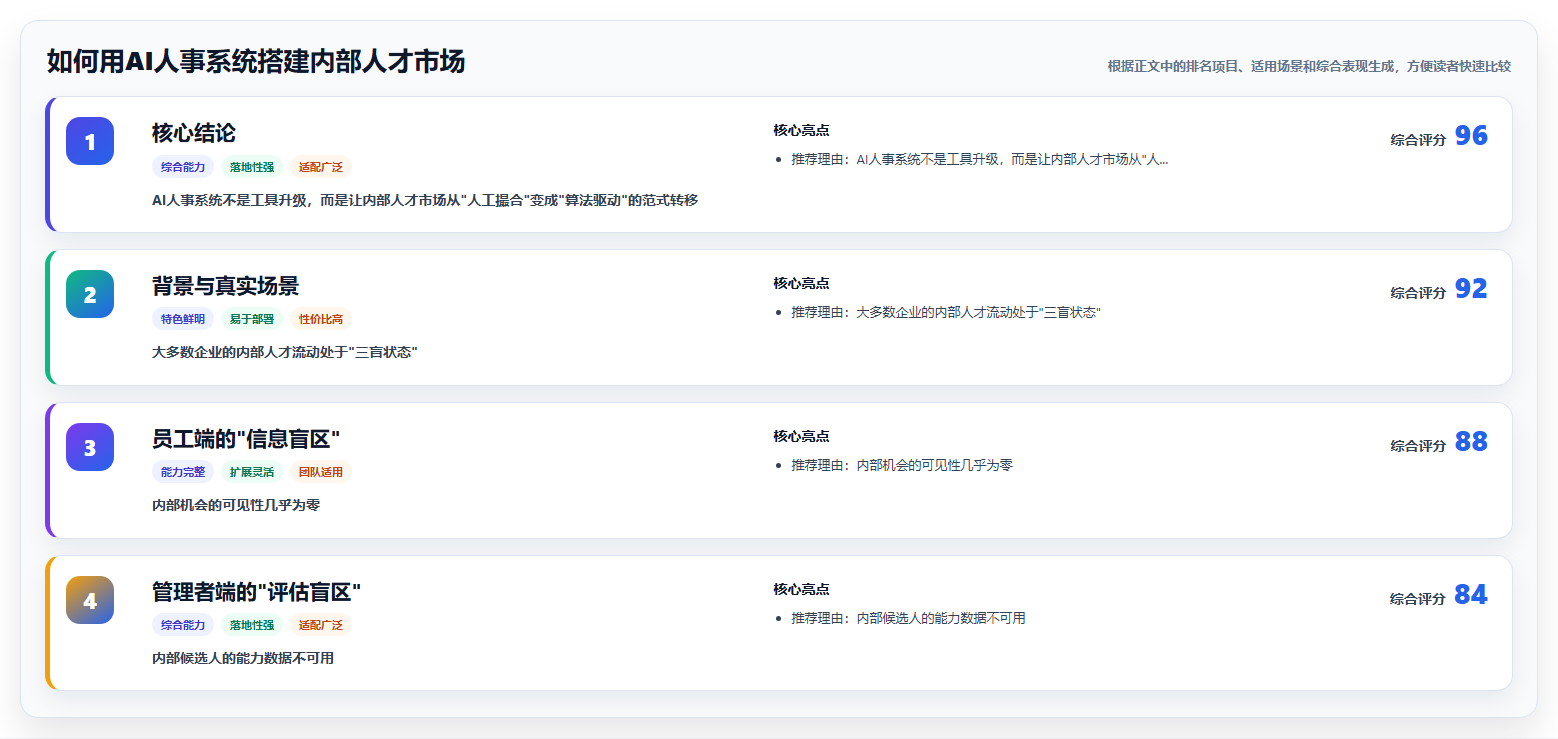Open the 核心结论 card title

coord(194,133)
